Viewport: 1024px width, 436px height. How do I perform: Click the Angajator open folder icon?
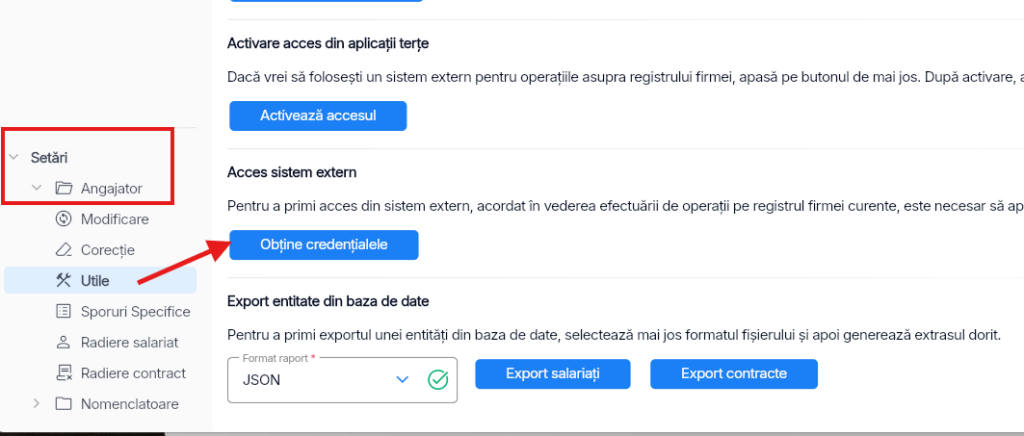pyautogui.click(x=63, y=189)
